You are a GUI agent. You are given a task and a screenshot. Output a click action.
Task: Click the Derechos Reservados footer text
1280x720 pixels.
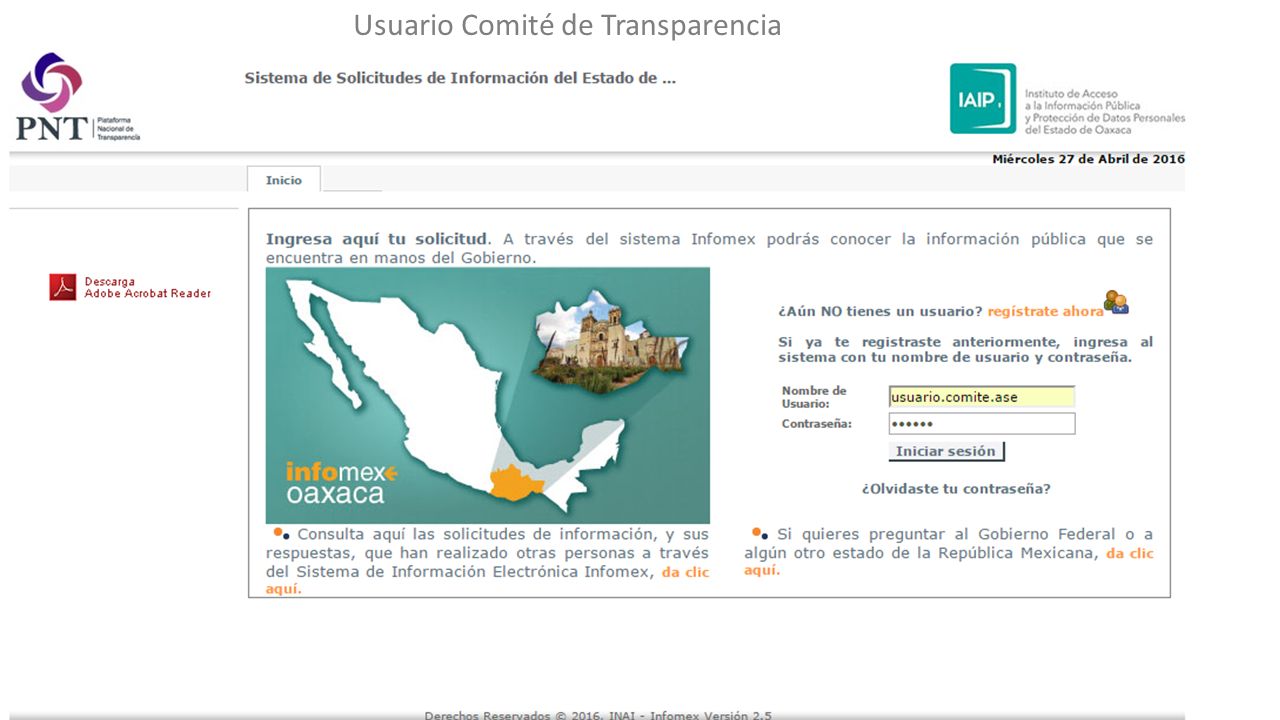point(597,714)
